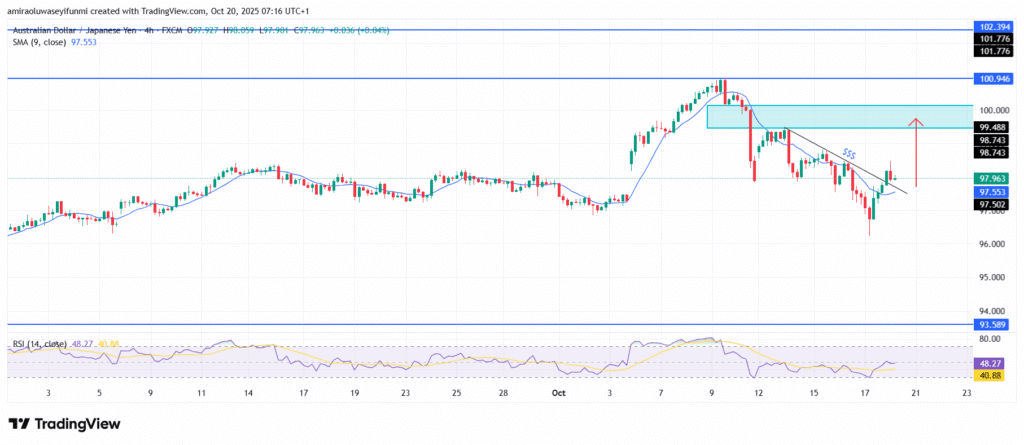Click the 'Oct' label on the time axis
Screen dimensions: 1024x445
[558, 393]
